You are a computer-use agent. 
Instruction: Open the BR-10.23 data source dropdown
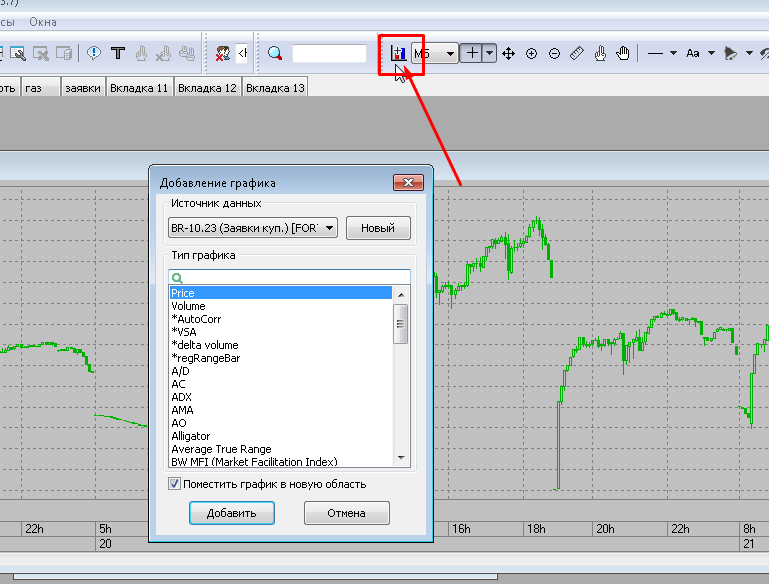coord(253,228)
